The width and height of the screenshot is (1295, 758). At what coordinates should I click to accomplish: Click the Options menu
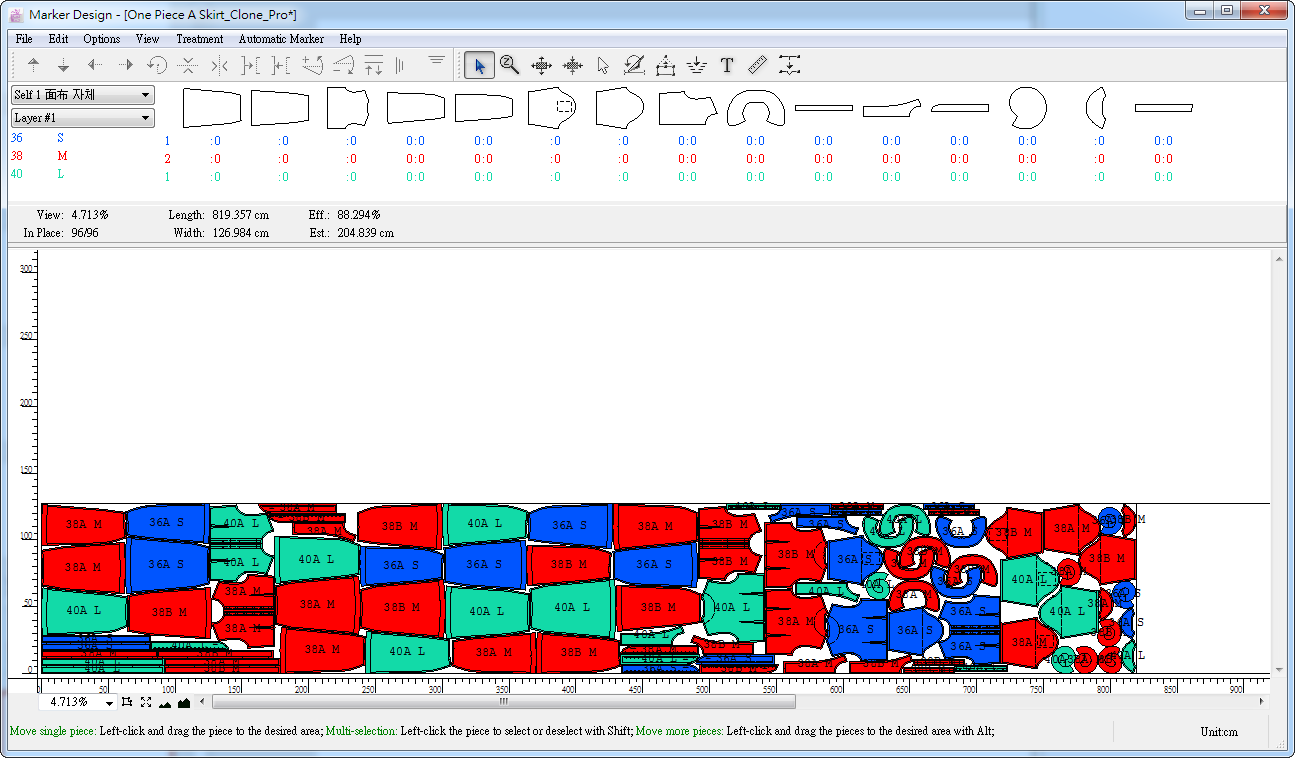point(102,39)
